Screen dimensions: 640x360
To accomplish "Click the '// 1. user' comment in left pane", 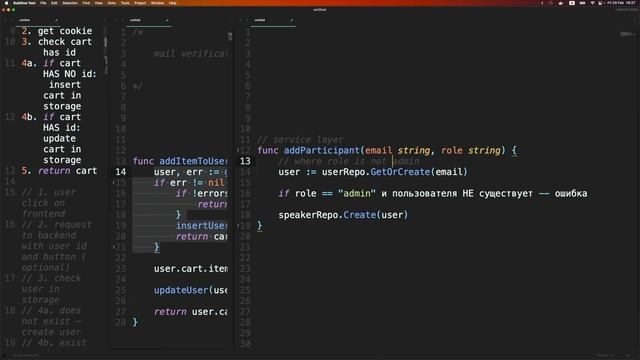I will pos(49,192).
